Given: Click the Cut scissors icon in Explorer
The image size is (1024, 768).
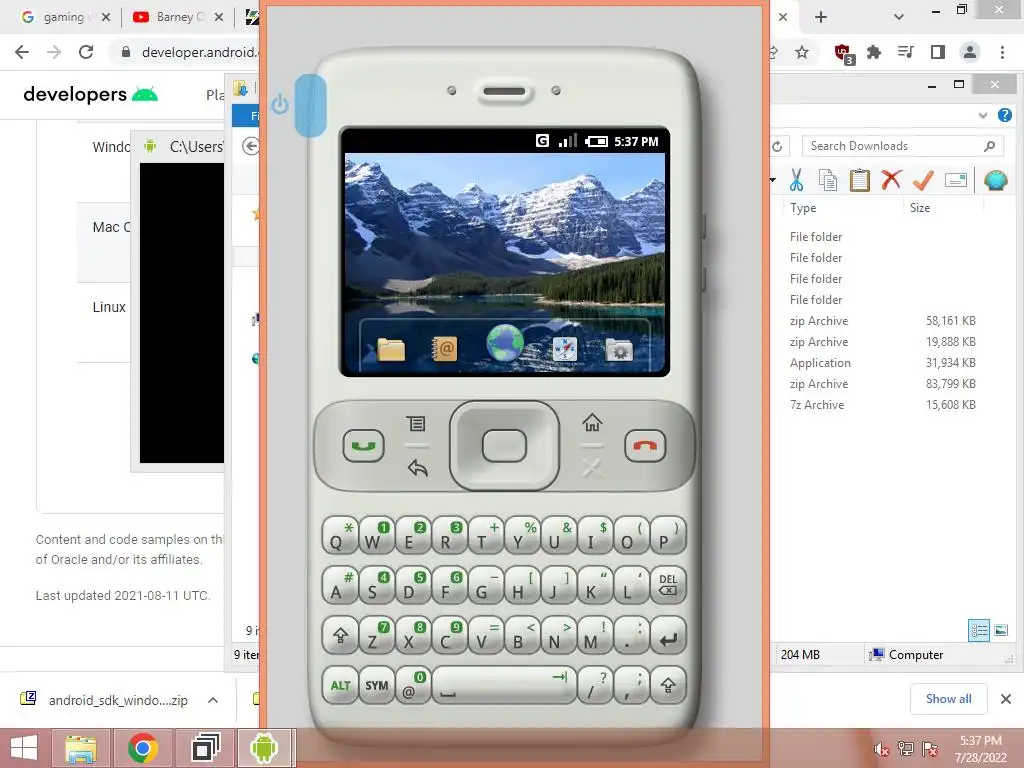Looking at the screenshot, I should tap(796, 180).
